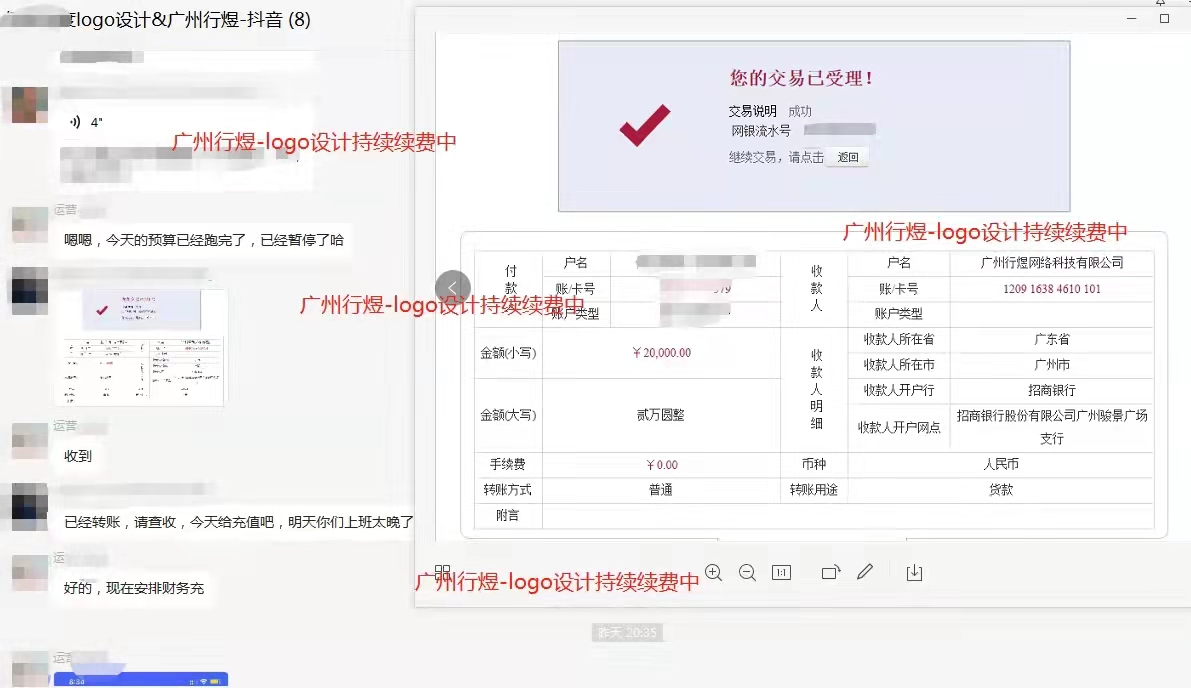This screenshot has height=688, width=1191.
Task: Click the blue progress bar thumbnail
Action: [140, 679]
